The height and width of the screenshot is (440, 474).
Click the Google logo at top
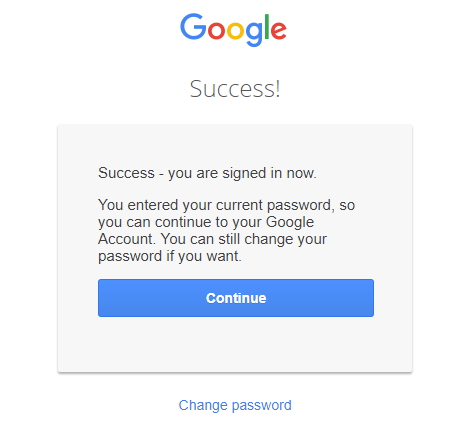point(233,30)
